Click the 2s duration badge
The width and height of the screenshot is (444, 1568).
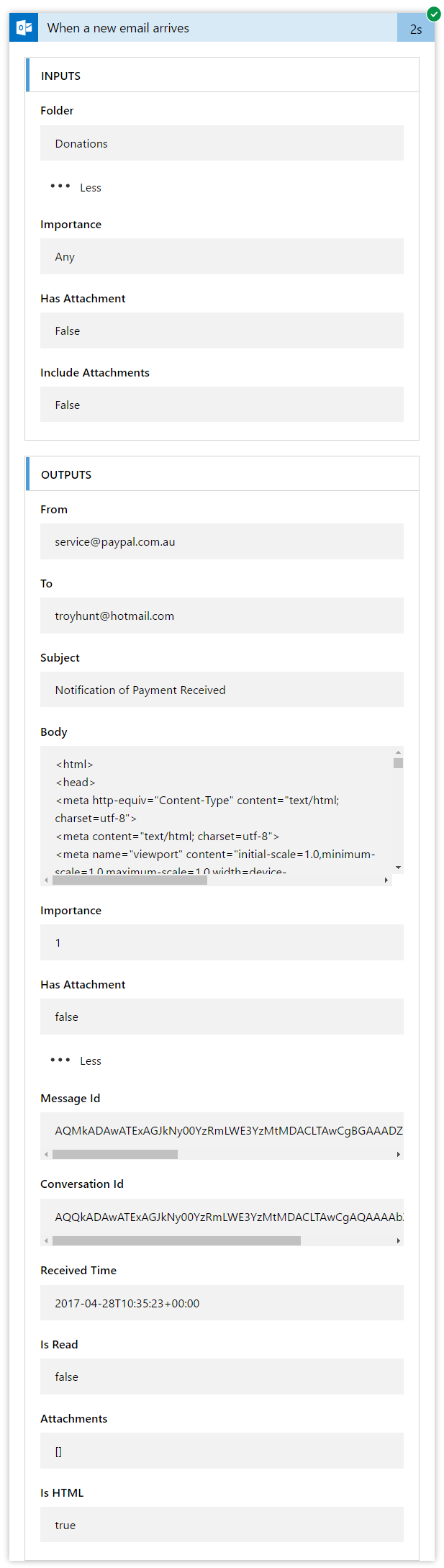click(416, 29)
